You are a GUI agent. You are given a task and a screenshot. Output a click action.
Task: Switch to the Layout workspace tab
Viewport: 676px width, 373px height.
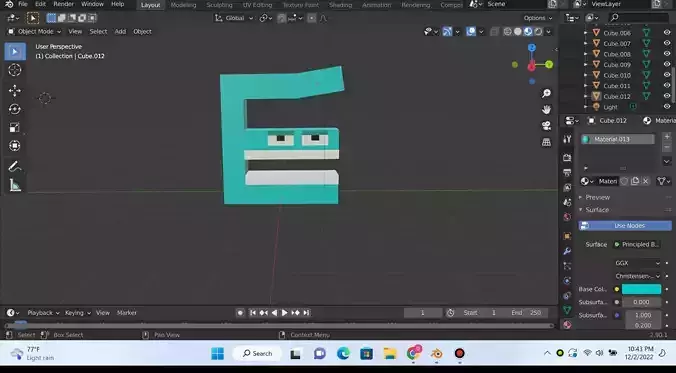click(150, 5)
